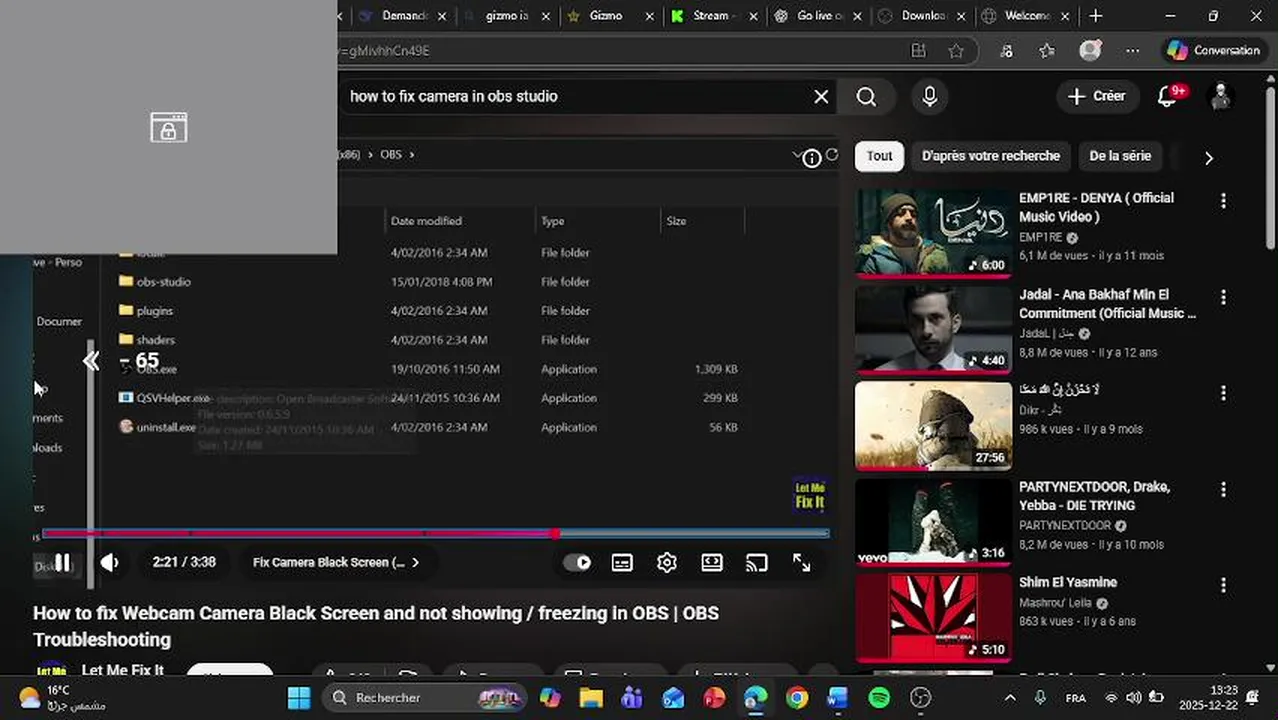Click the video info 'i' icon

click(x=812, y=158)
